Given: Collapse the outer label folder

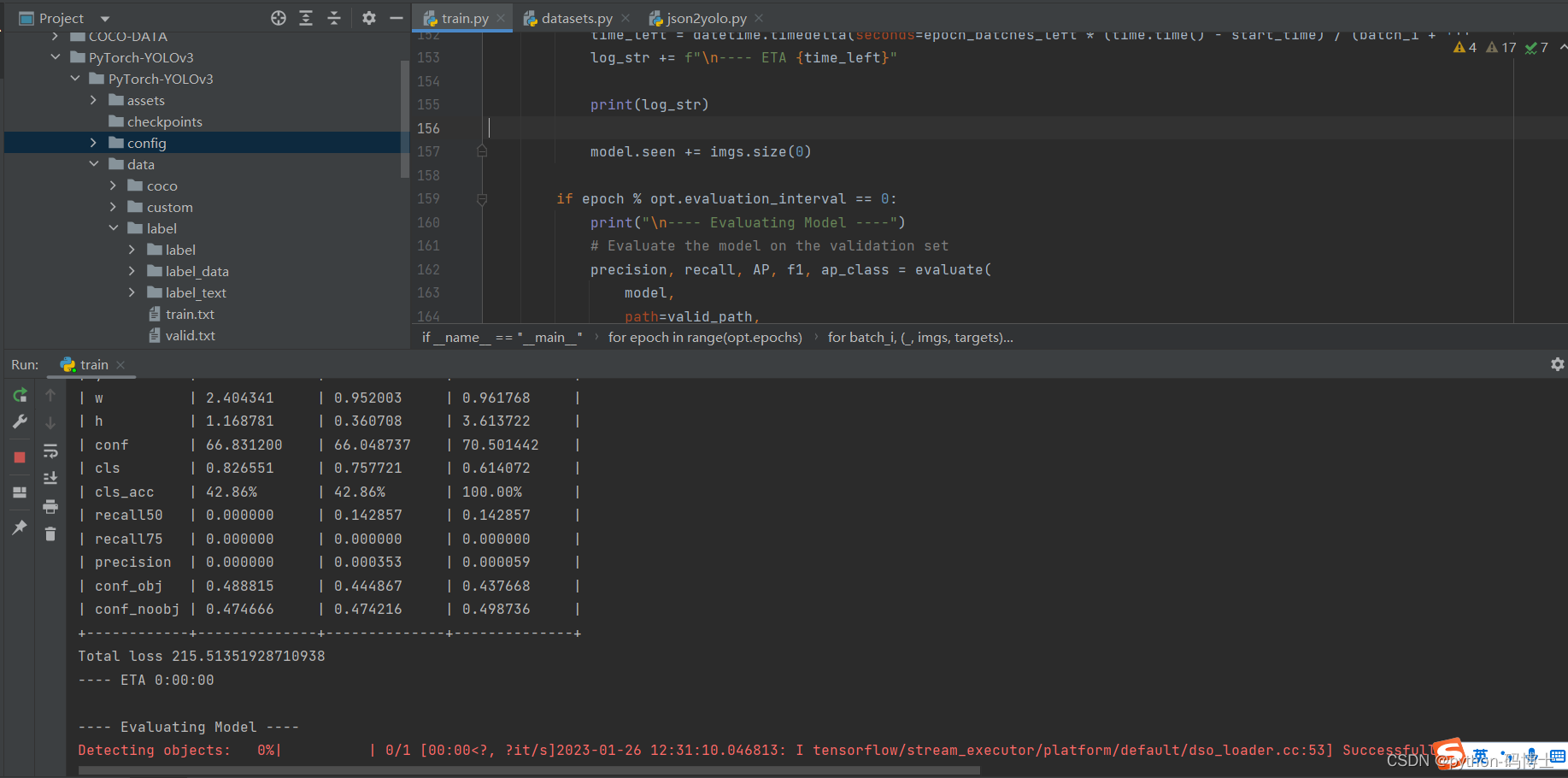Looking at the screenshot, I should [x=113, y=228].
